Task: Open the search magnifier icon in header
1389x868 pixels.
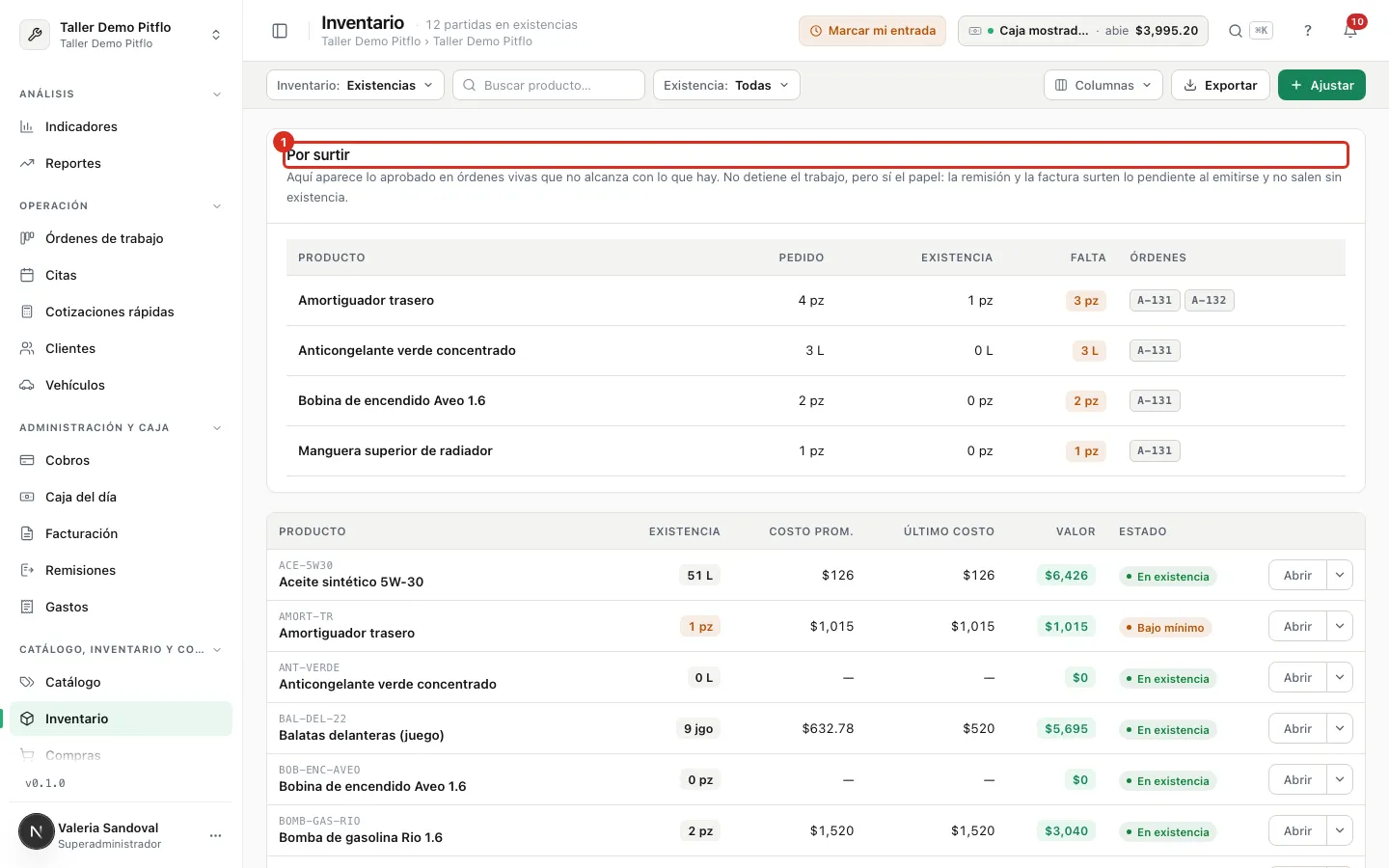Action: click(x=1235, y=31)
